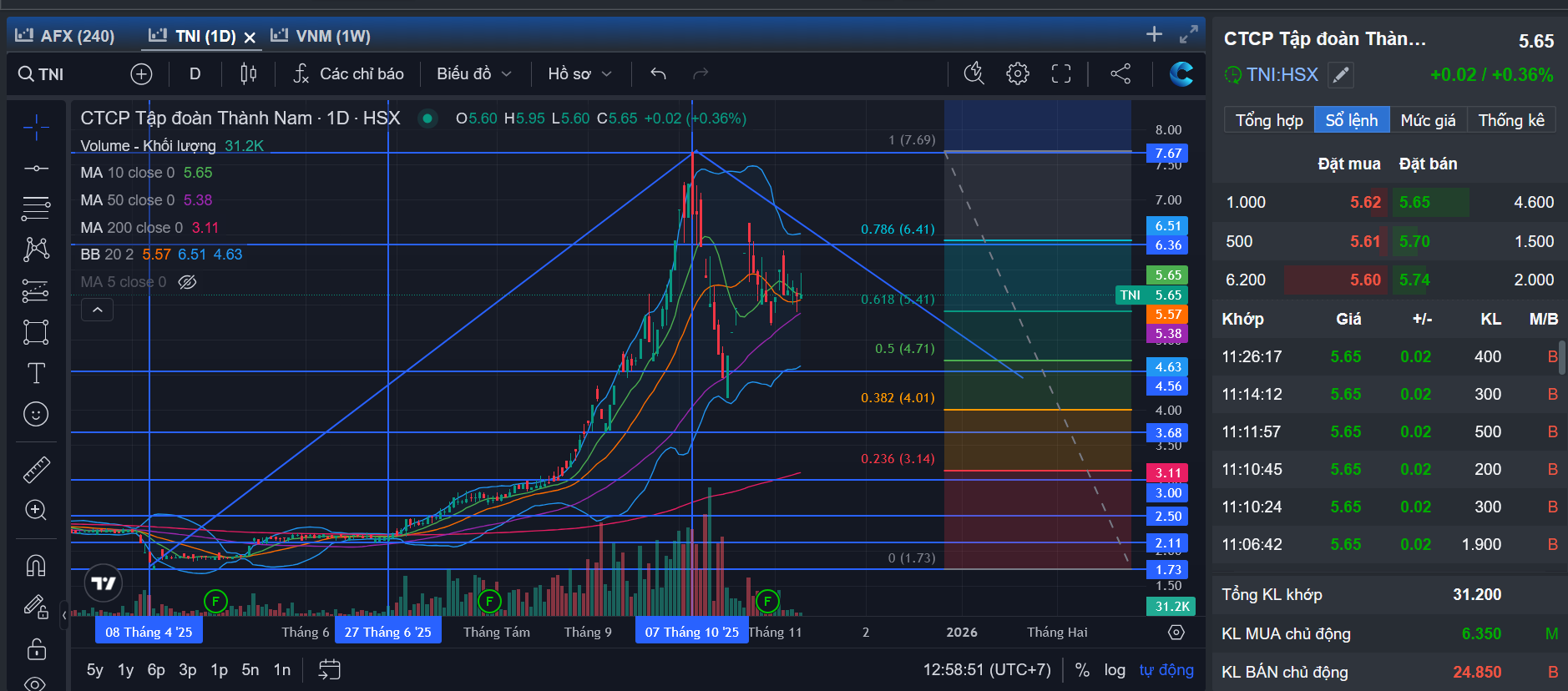Switch to the AFX (240) tab
The height and width of the screenshot is (691, 1568).
click(65, 36)
